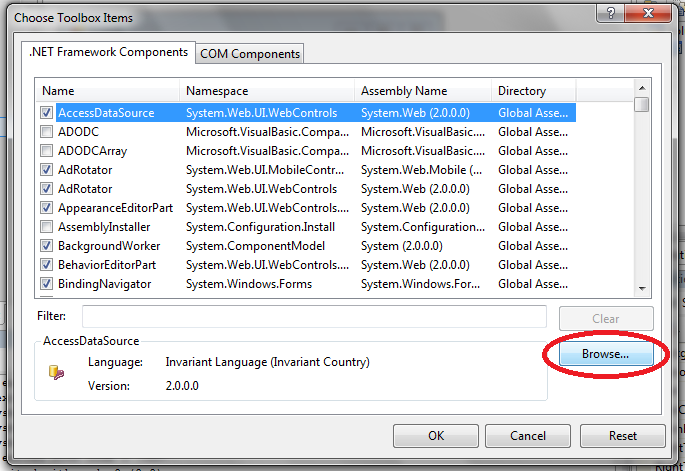This screenshot has width=685, height=471.
Task: Click the System.ComponentModel namespace cell
Action: pos(255,246)
